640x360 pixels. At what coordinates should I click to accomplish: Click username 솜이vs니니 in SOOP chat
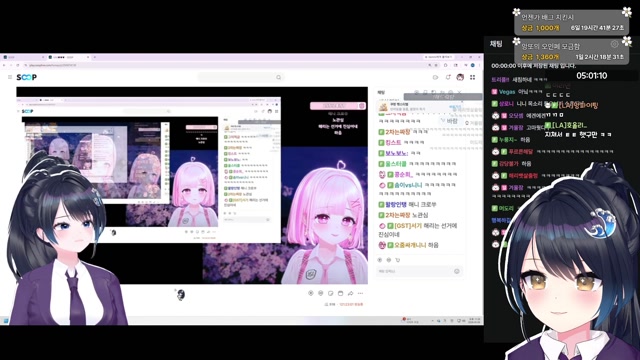(x=408, y=185)
